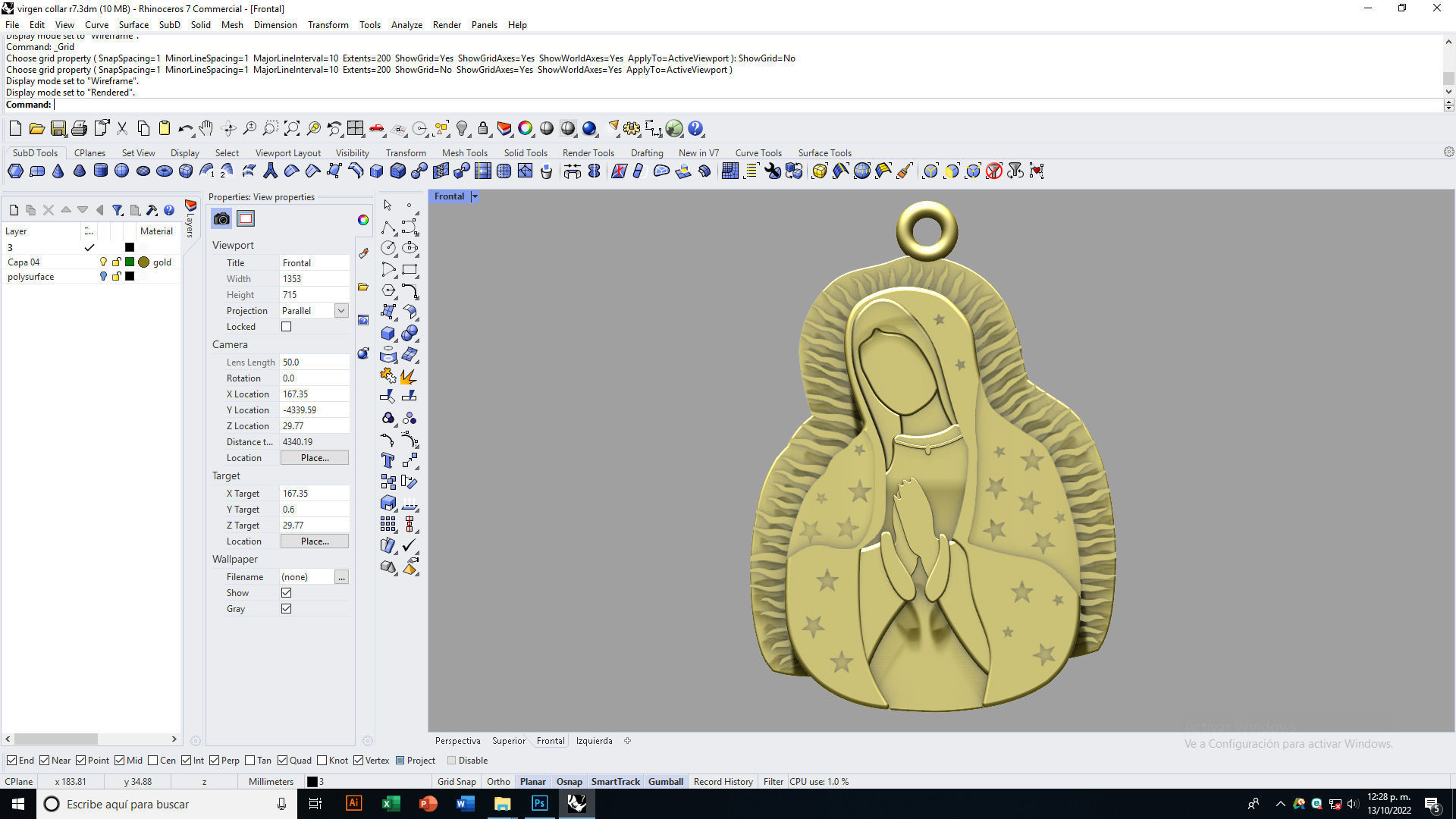
Task: Enable the Cen osnap checkbox
Action: 153,761
